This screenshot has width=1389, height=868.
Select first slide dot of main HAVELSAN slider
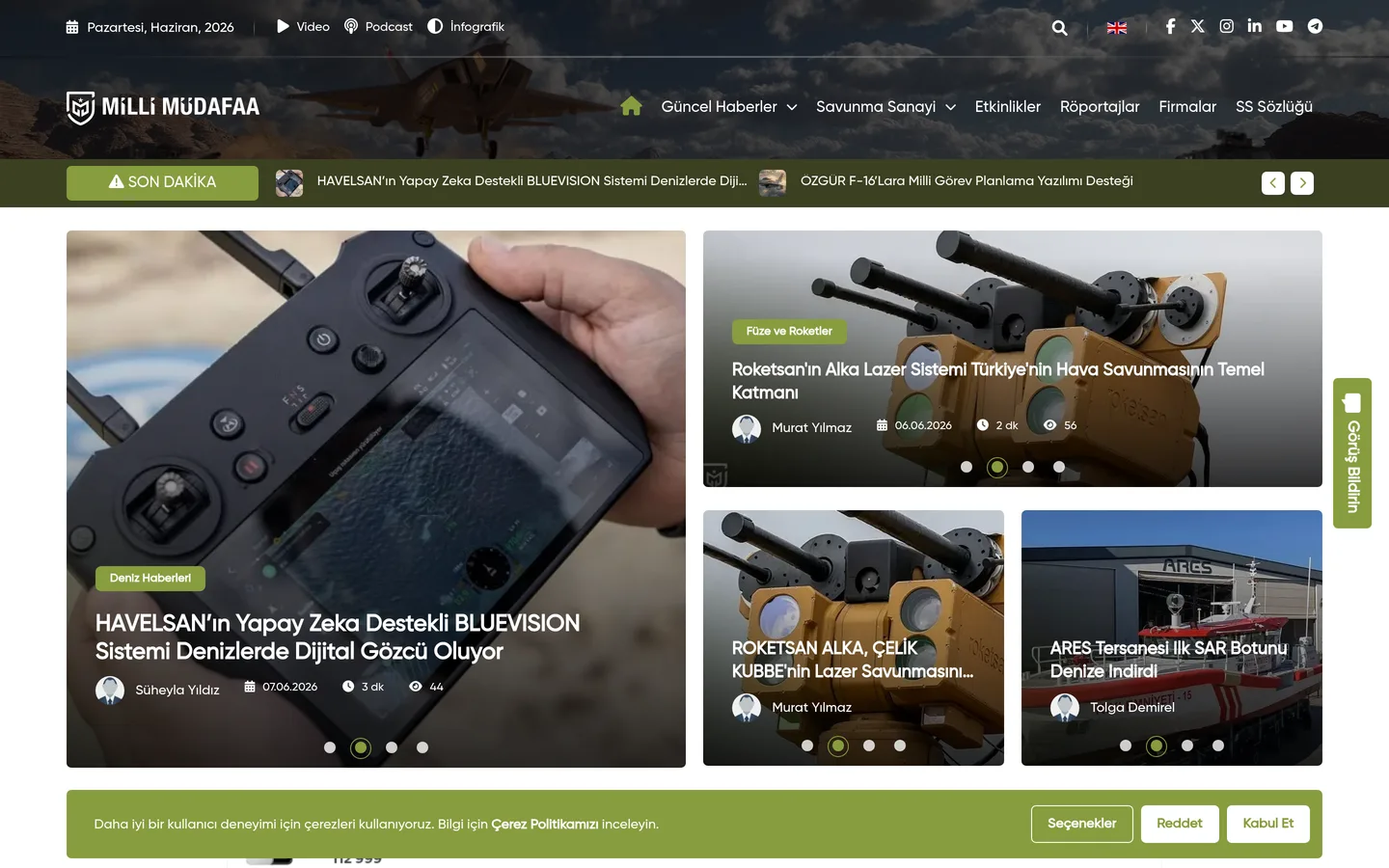click(x=330, y=747)
